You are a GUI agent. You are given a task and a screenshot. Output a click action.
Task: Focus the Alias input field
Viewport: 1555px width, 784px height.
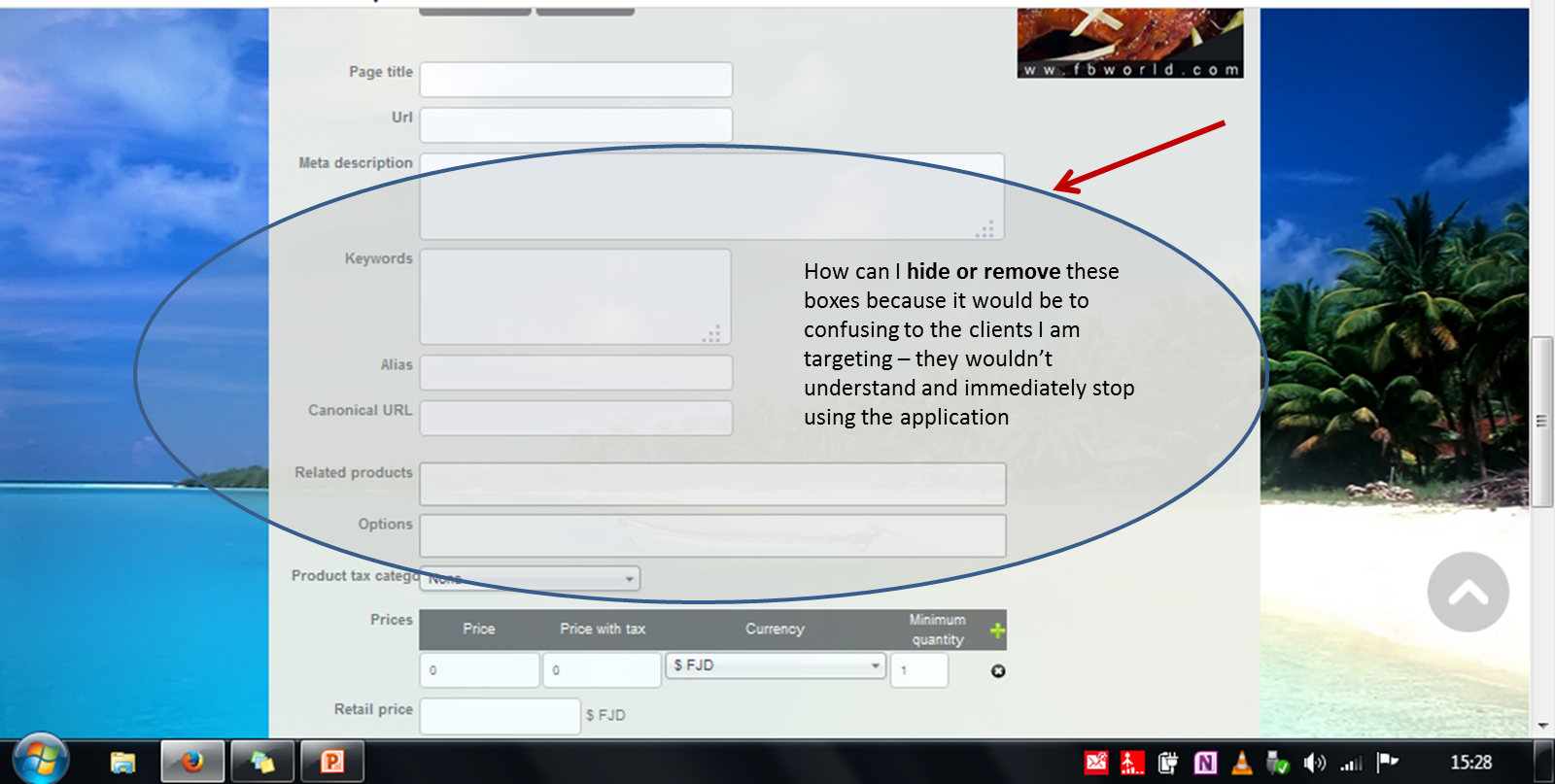[x=576, y=373]
